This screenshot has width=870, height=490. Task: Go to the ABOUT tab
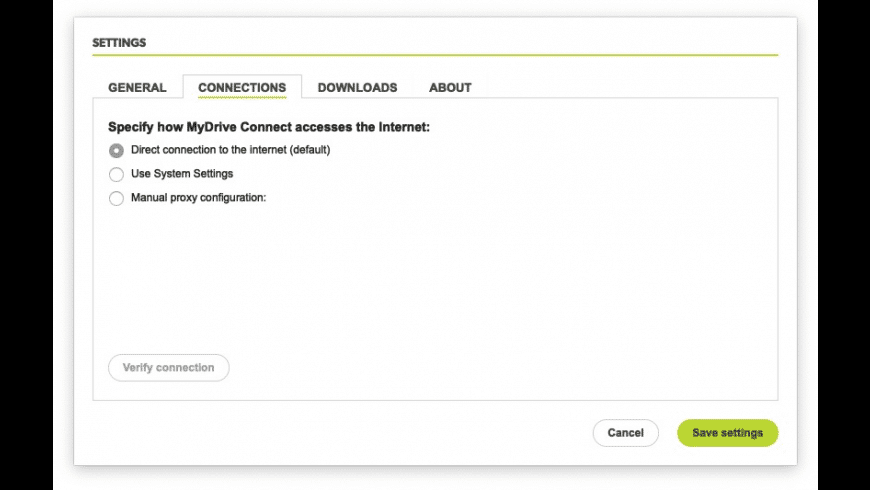point(450,88)
